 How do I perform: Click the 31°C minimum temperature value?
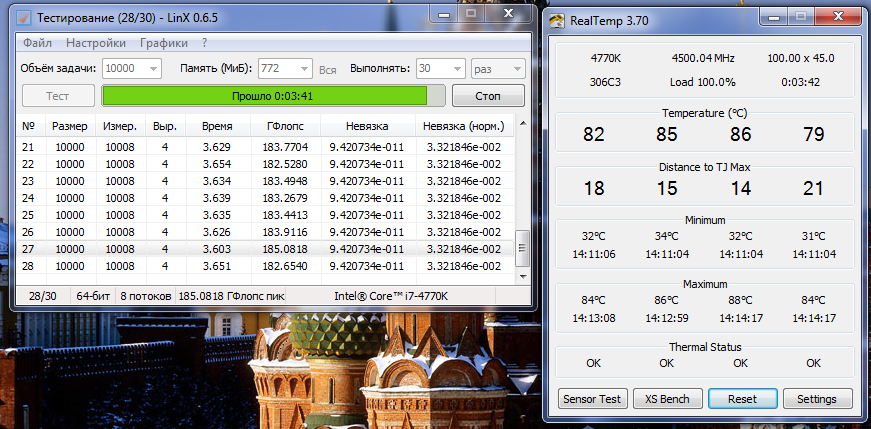[x=814, y=236]
